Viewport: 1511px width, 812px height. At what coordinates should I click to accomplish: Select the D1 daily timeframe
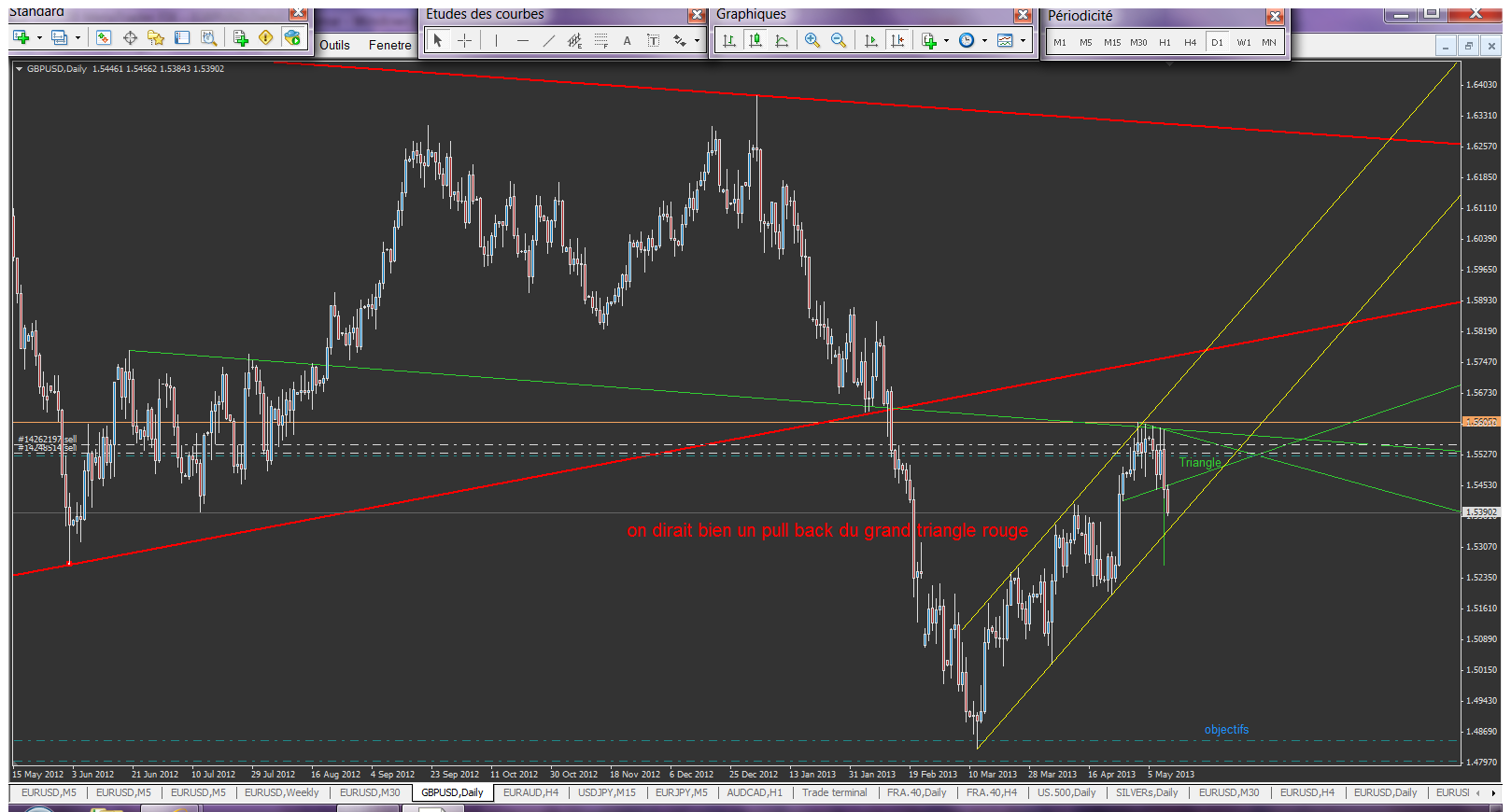(x=1217, y=42)
